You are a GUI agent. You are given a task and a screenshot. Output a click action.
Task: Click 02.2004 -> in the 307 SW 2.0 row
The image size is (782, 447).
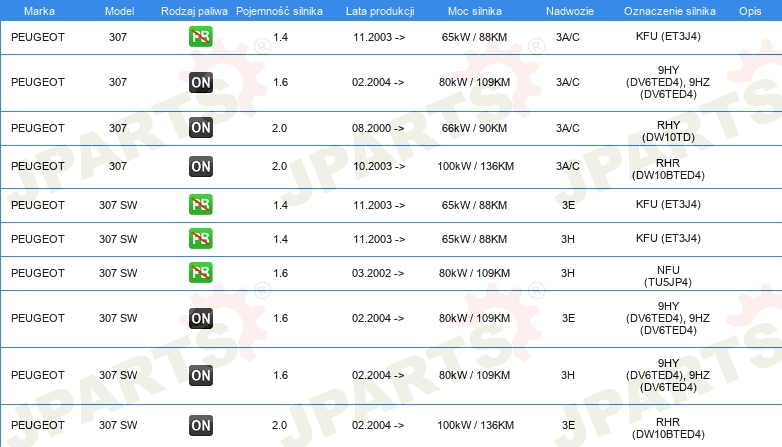coord(378,425)
